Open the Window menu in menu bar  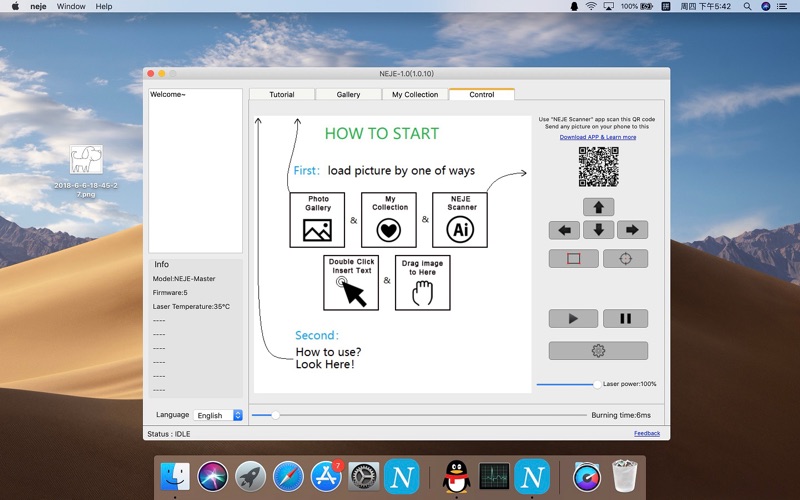click(71, 6)
